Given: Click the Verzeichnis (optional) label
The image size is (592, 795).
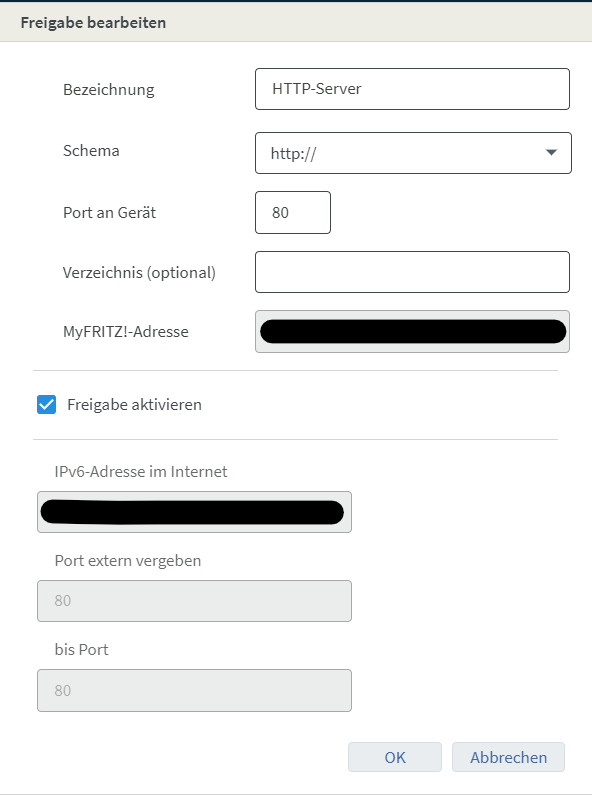Looking at the screenshot, I should pyautogui.click(x=139, y=273).
